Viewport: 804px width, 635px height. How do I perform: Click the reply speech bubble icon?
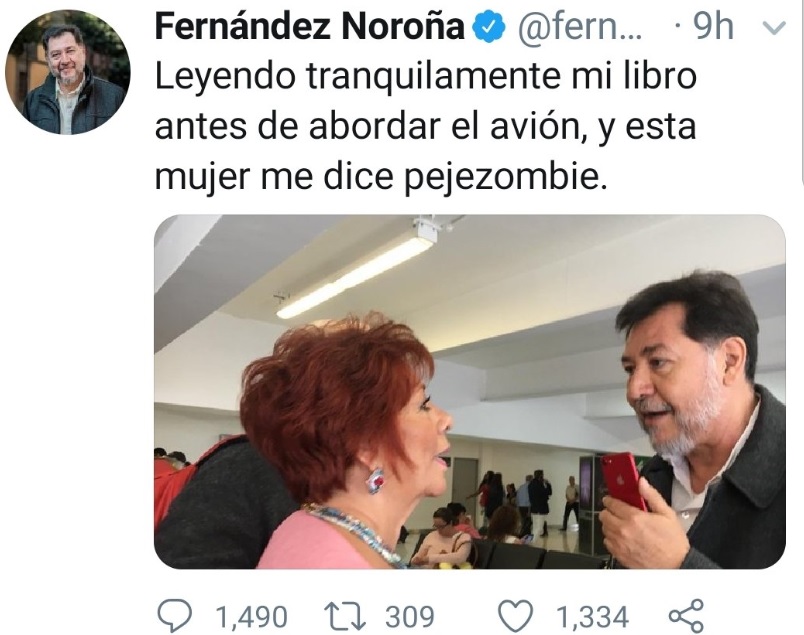[174, 616]
